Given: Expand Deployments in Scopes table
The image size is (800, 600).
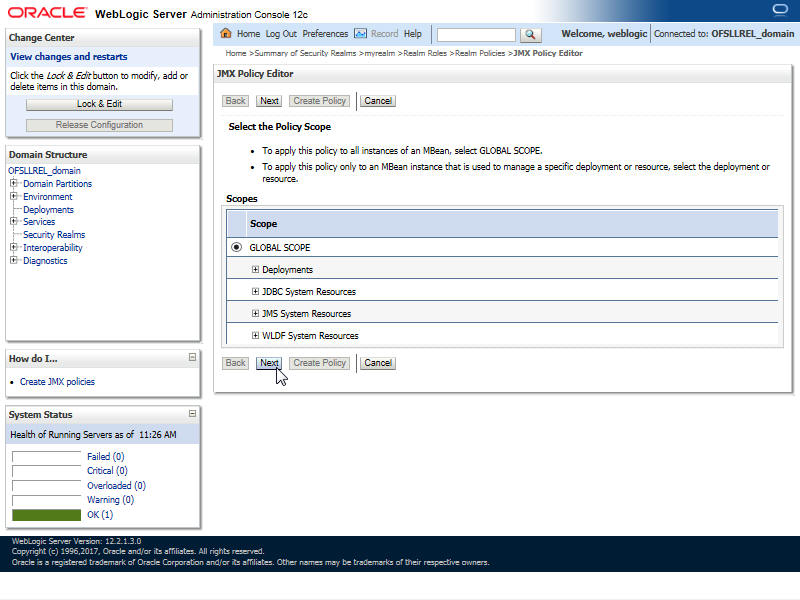Looking at the screenshot, I should tap(255, 269).
